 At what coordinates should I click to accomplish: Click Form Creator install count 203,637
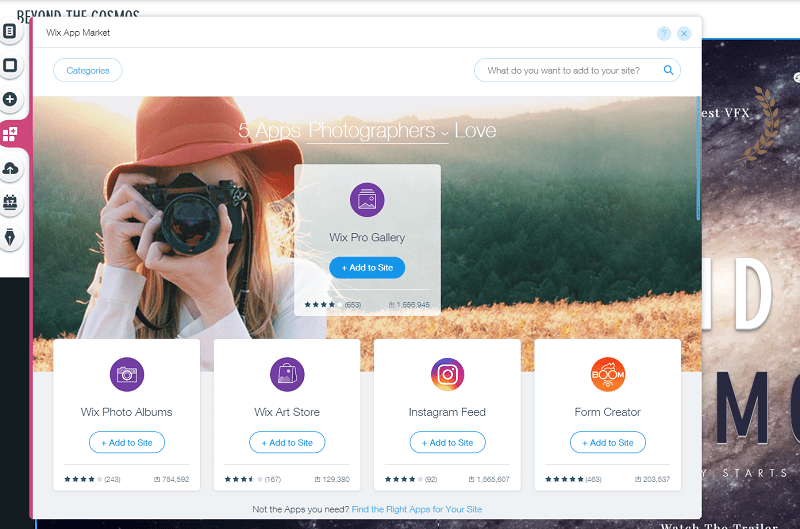tap(653, 480)
